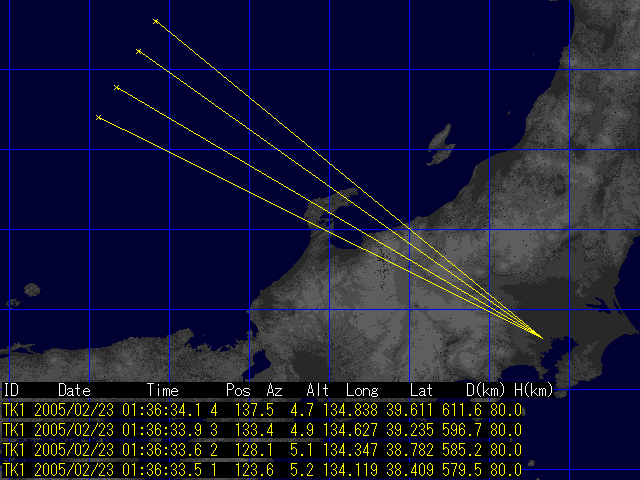The width and height of the screenshot is (640, 480).
Task: Click the third-from-top trajectory X marker
Action: point(117,88)
